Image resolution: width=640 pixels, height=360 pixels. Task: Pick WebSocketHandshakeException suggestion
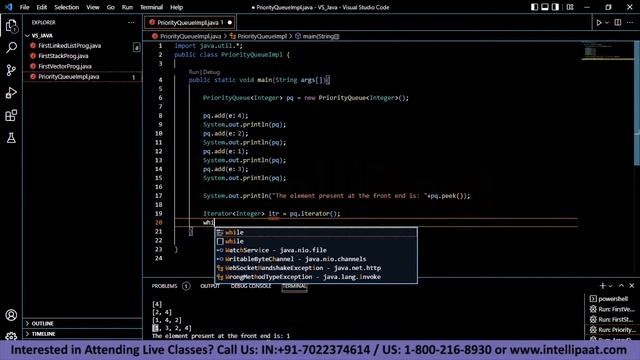click(x=316, y=268)
